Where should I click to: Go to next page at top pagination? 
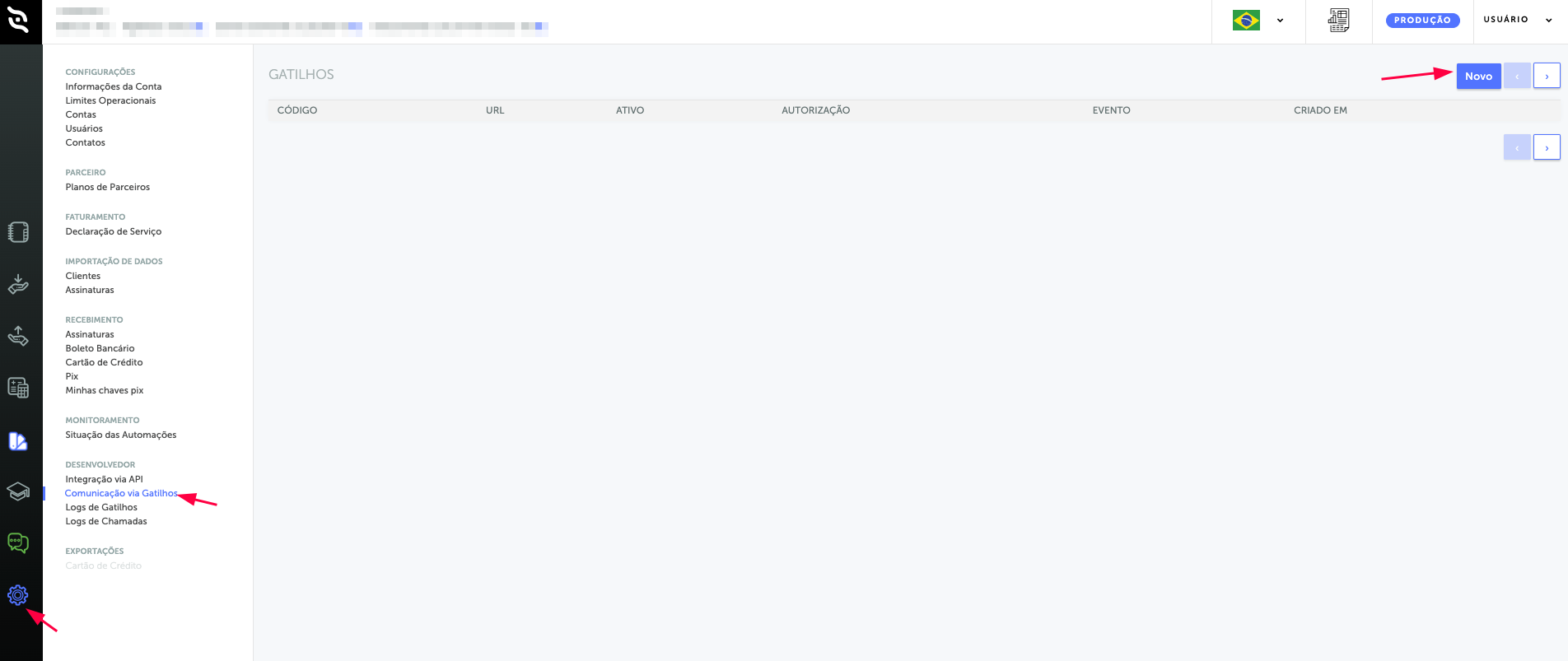pyautogui.click(x=1547, y=76)
